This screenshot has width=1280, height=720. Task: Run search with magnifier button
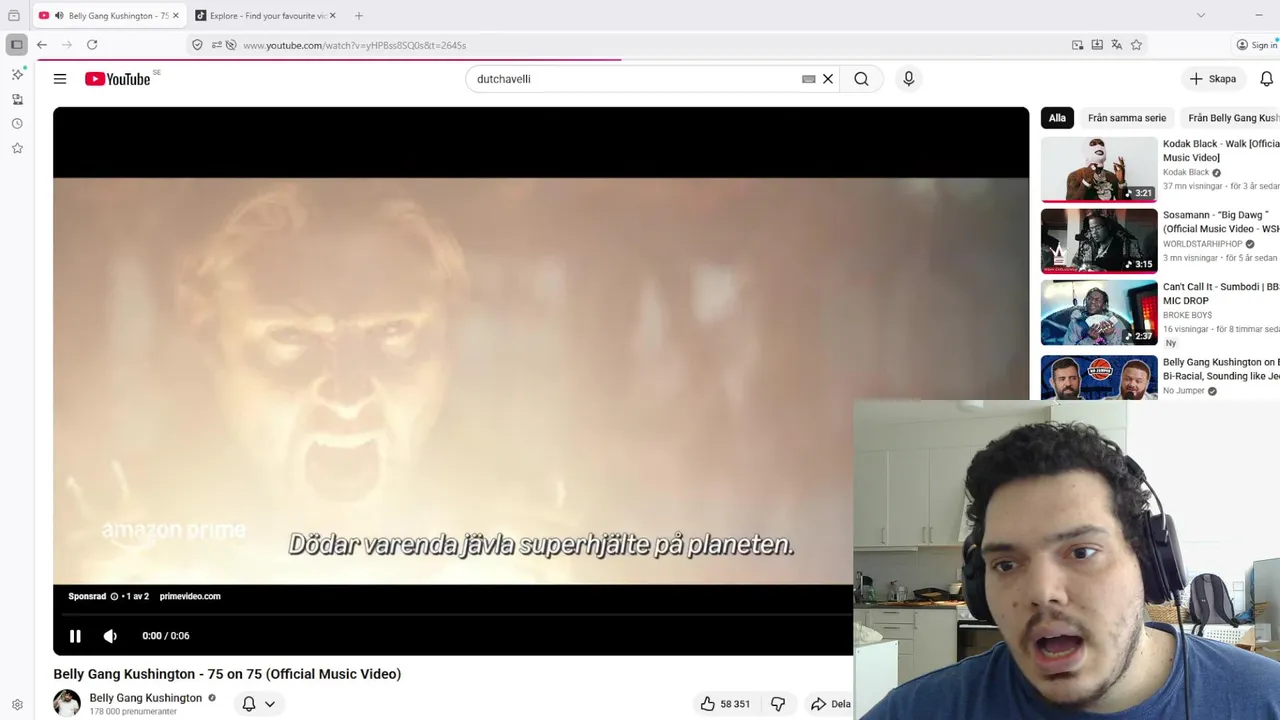click(x=861, y=79)
